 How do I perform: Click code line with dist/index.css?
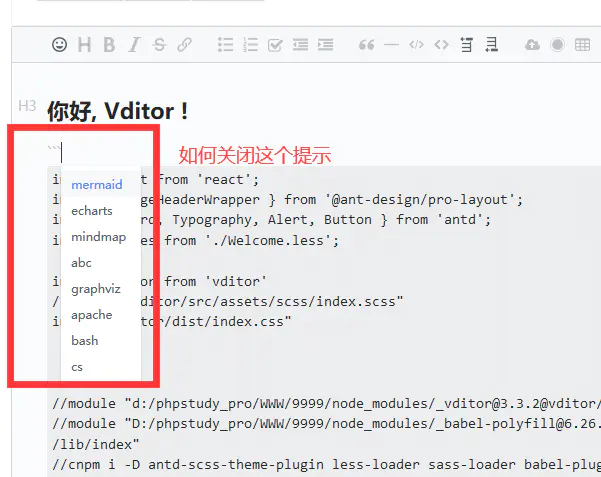(172, 321)
